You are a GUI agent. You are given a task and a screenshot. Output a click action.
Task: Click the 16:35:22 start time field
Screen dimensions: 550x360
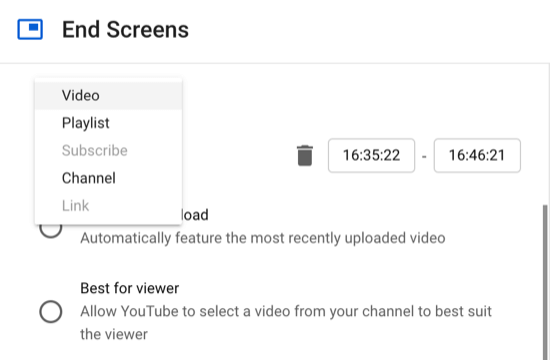pos(371,155)
